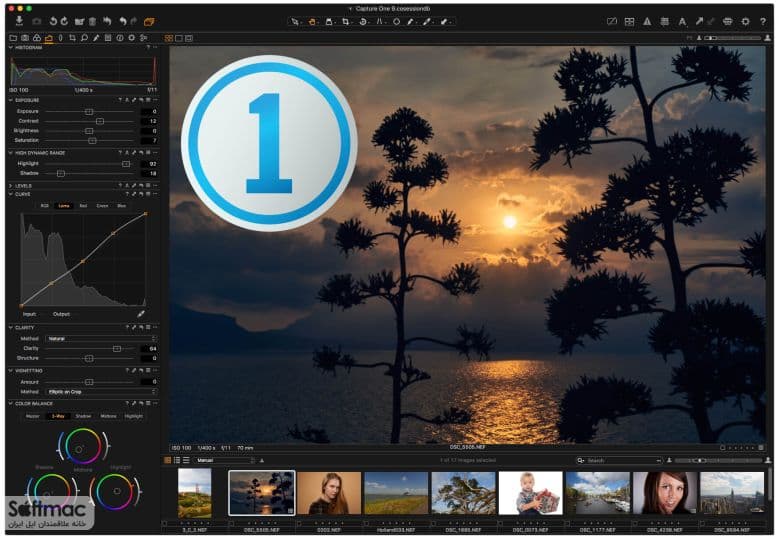
Task: Open the Vignetting Method dropdown
Action: pyautogui.click(x=101, y=392)
